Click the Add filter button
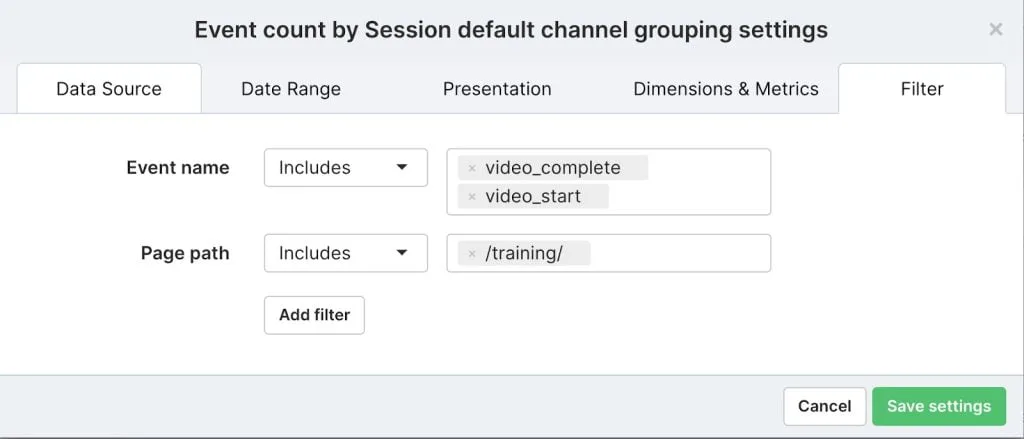This screenshot has width=1024, height=439. click(x=314, y=315)
